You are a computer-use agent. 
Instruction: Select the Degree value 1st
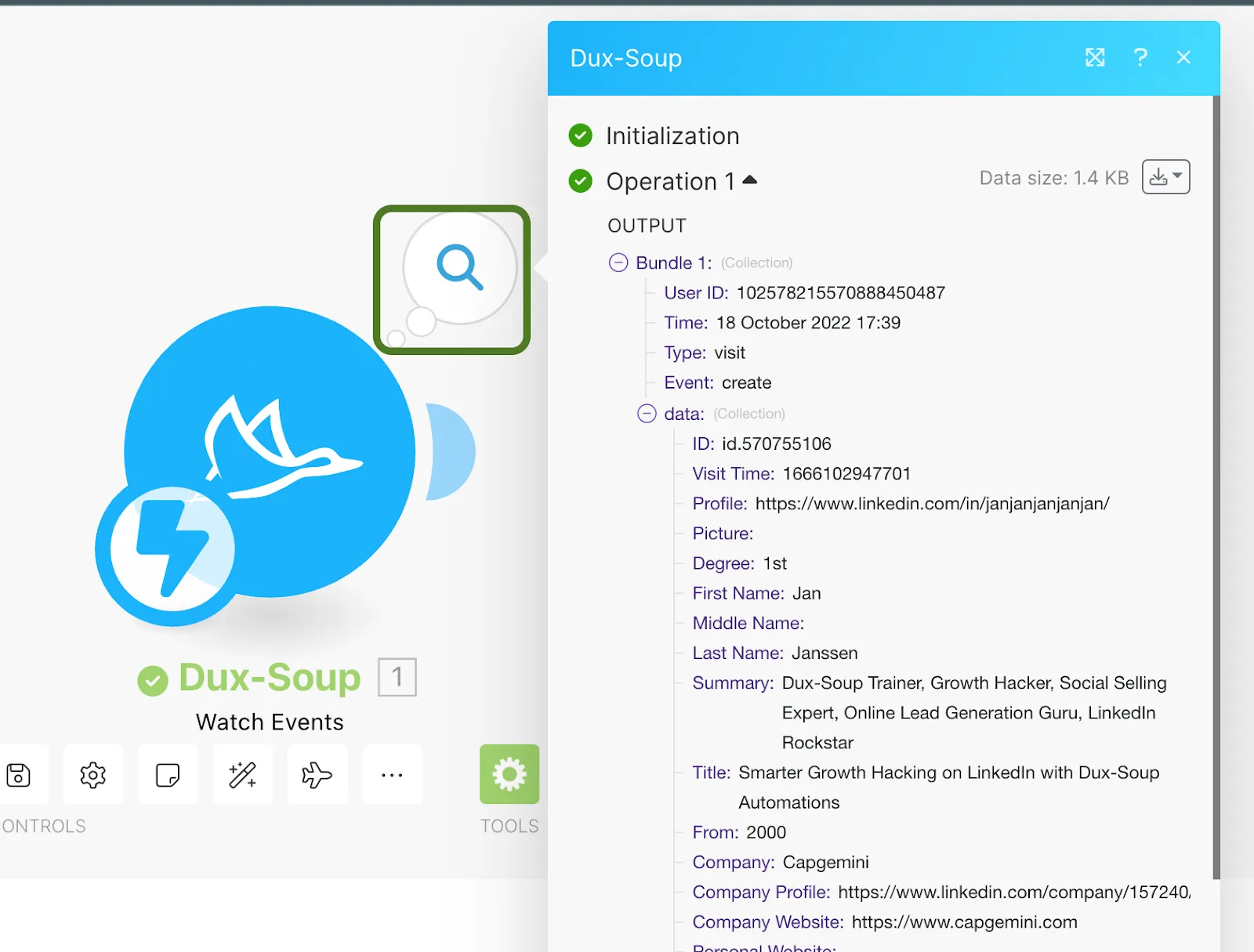[x=775, y=563]
